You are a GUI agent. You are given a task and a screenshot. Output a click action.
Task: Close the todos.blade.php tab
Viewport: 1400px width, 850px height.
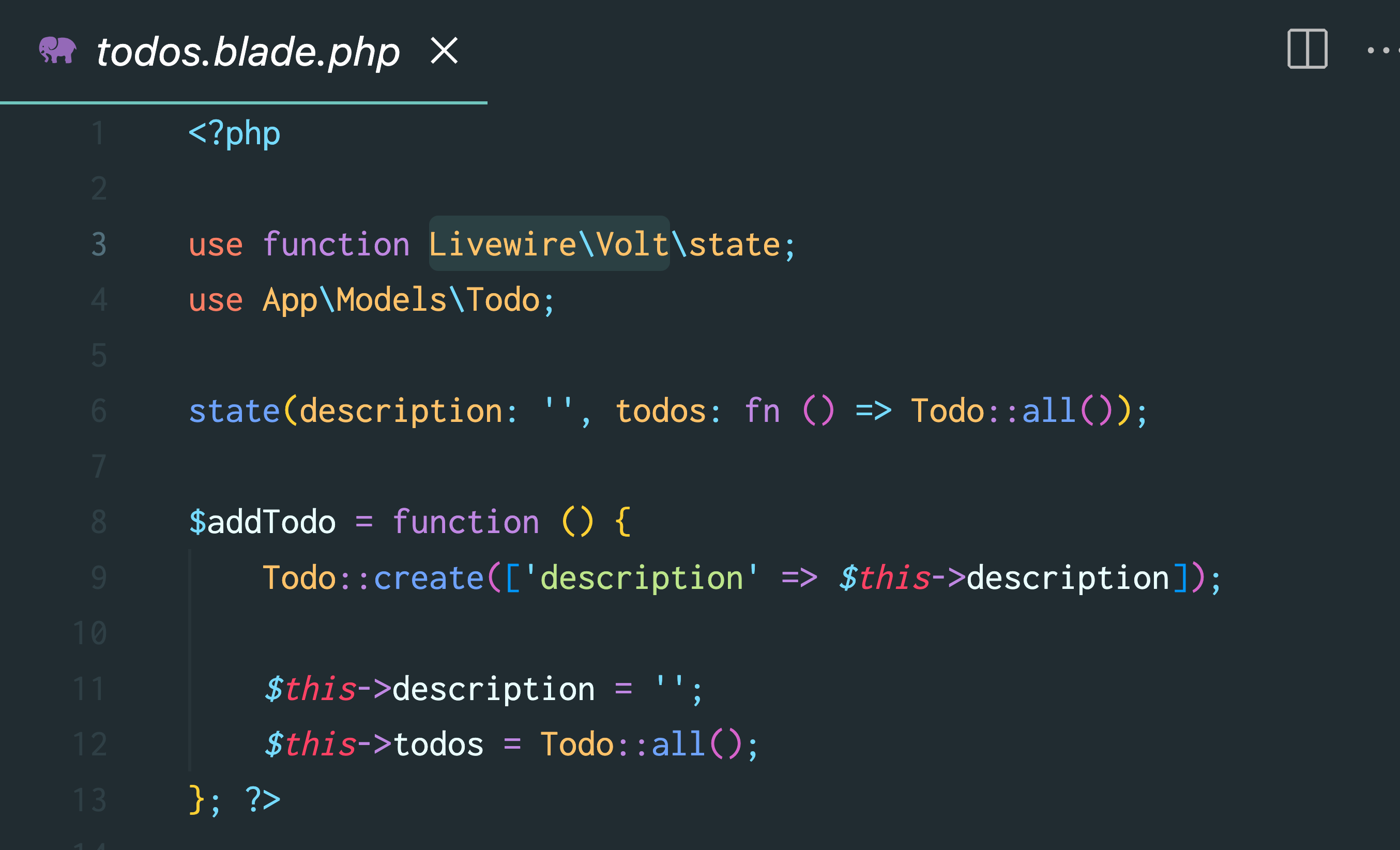[x=444, y=51]
